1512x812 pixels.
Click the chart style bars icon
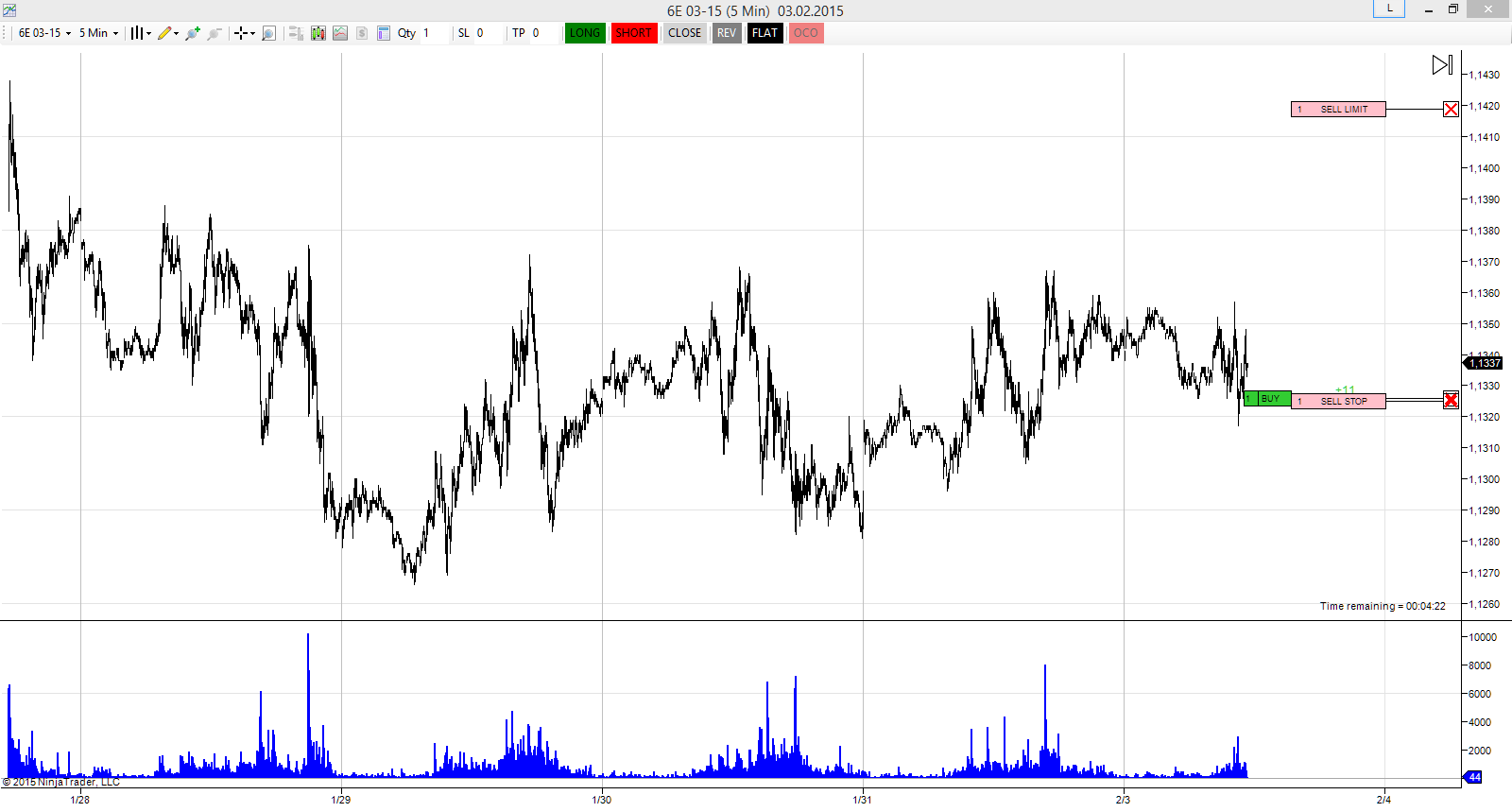click(x=136, y=33)
